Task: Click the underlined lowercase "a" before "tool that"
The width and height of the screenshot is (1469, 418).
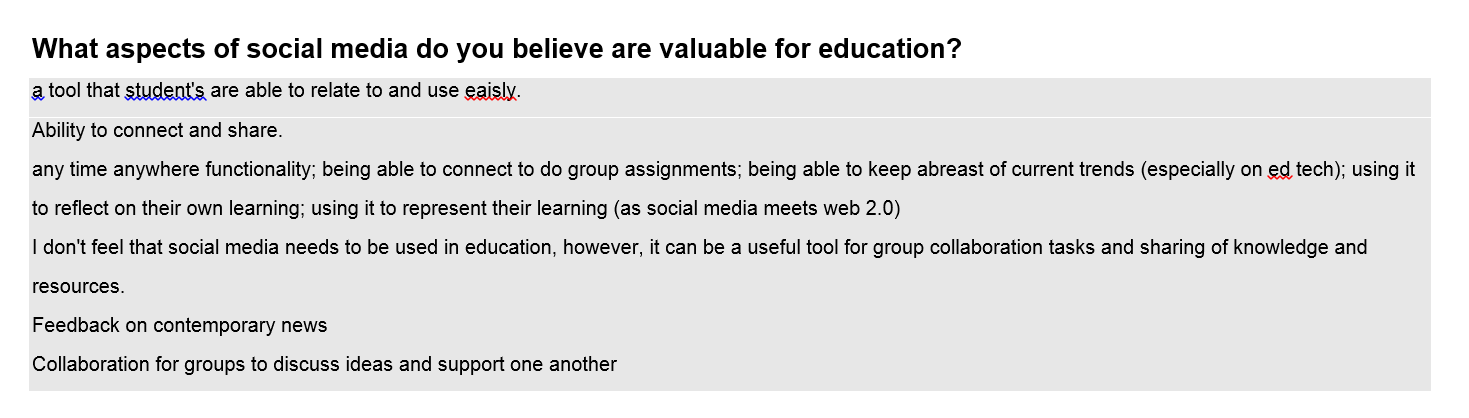Action: [37, 91]
